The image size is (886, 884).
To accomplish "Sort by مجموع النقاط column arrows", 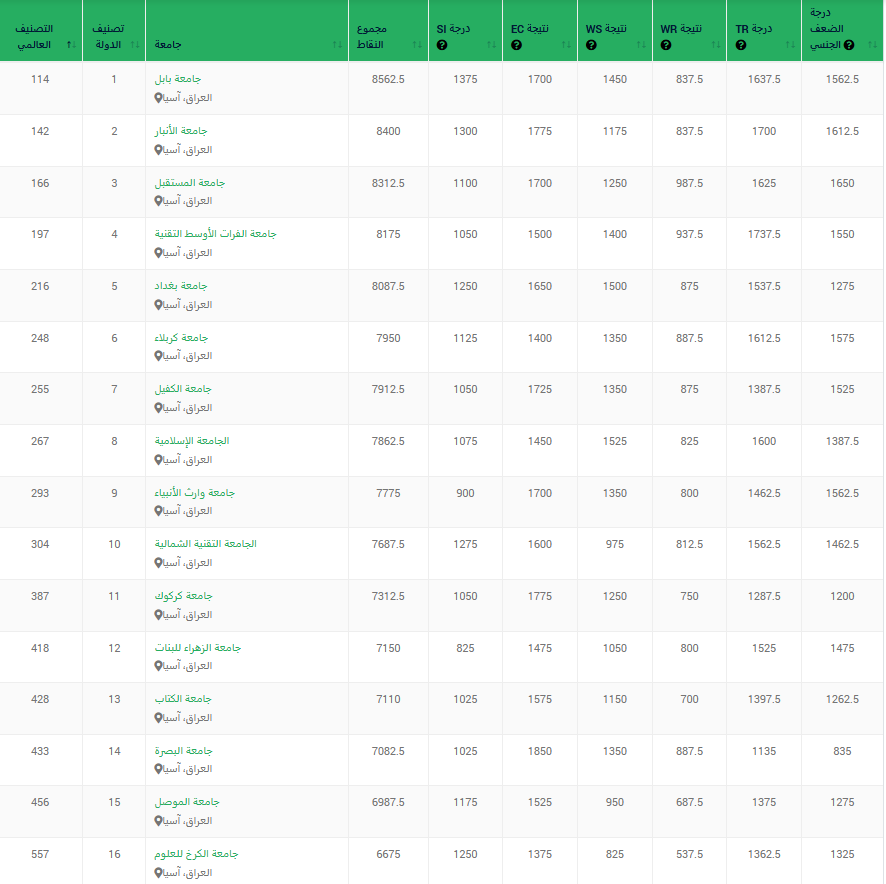I will pyautogui.click(x=416, y=45).
